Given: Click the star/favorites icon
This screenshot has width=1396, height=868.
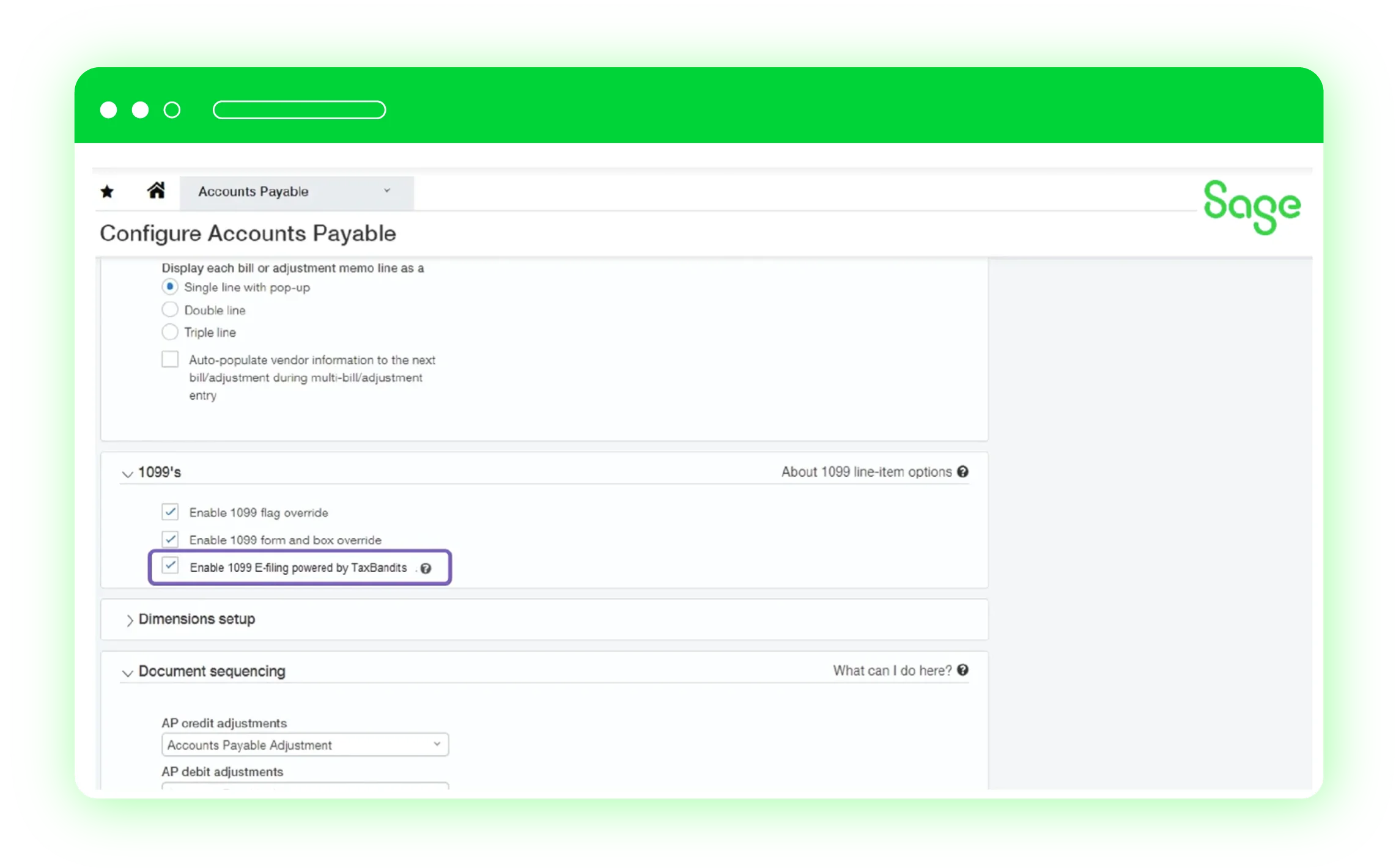Looking at the screenshot, I should pos(107,192).
